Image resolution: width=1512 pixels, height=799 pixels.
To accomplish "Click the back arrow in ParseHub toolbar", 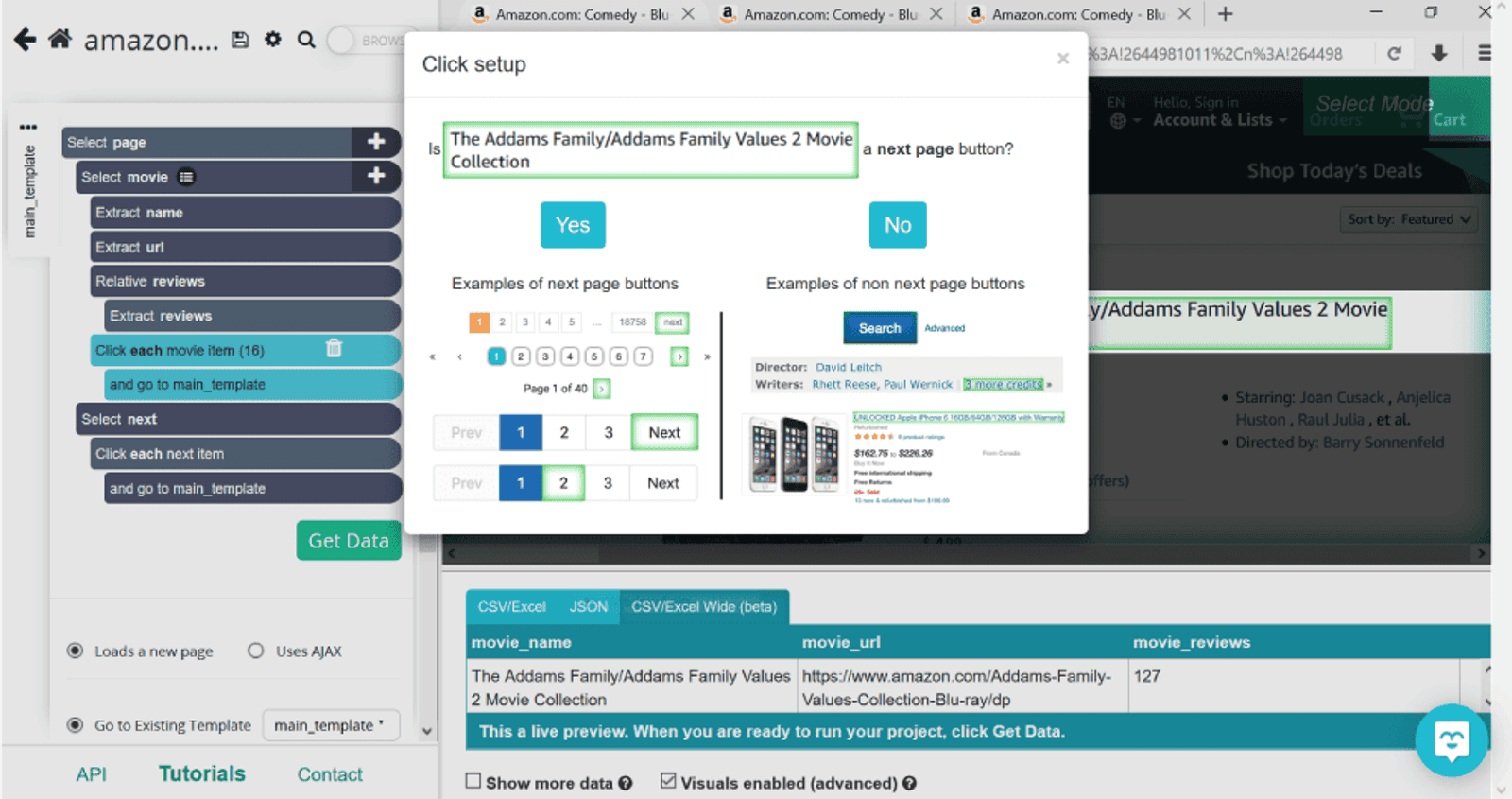I will [26, 40].
